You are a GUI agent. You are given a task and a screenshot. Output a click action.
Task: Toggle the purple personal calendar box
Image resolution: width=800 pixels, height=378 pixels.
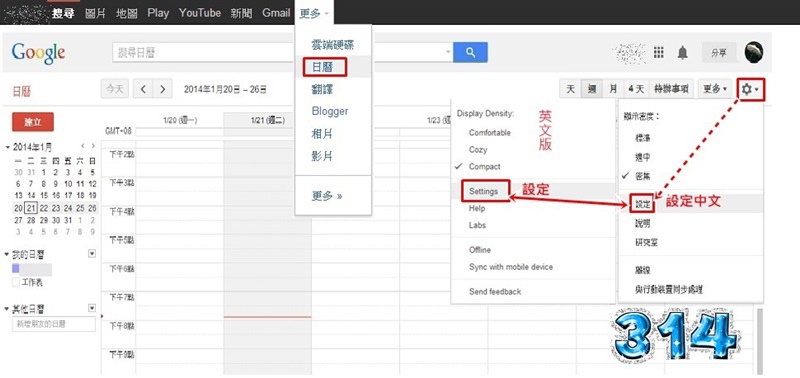coord(16,269)
